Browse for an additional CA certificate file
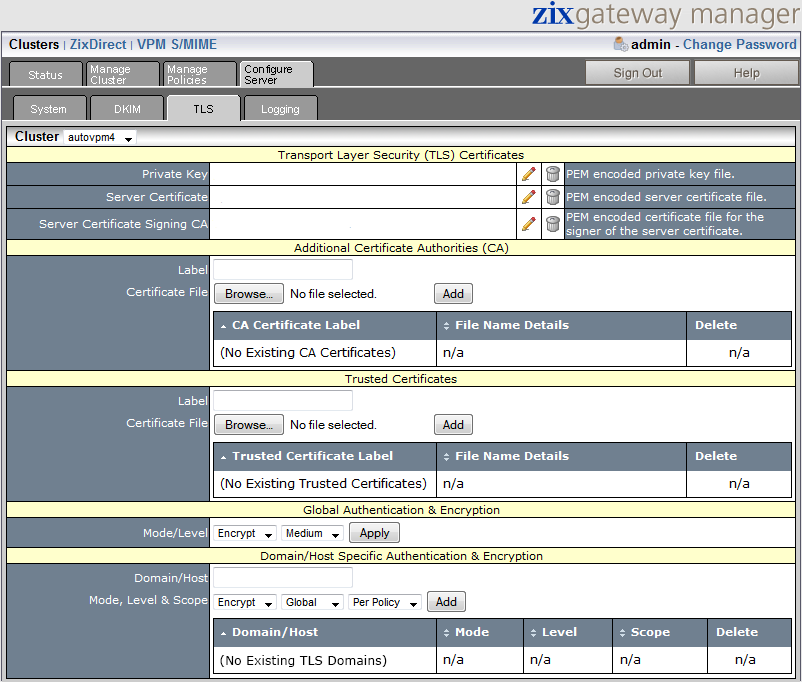Viewport: 802px width, 682px height. point(249,294)
